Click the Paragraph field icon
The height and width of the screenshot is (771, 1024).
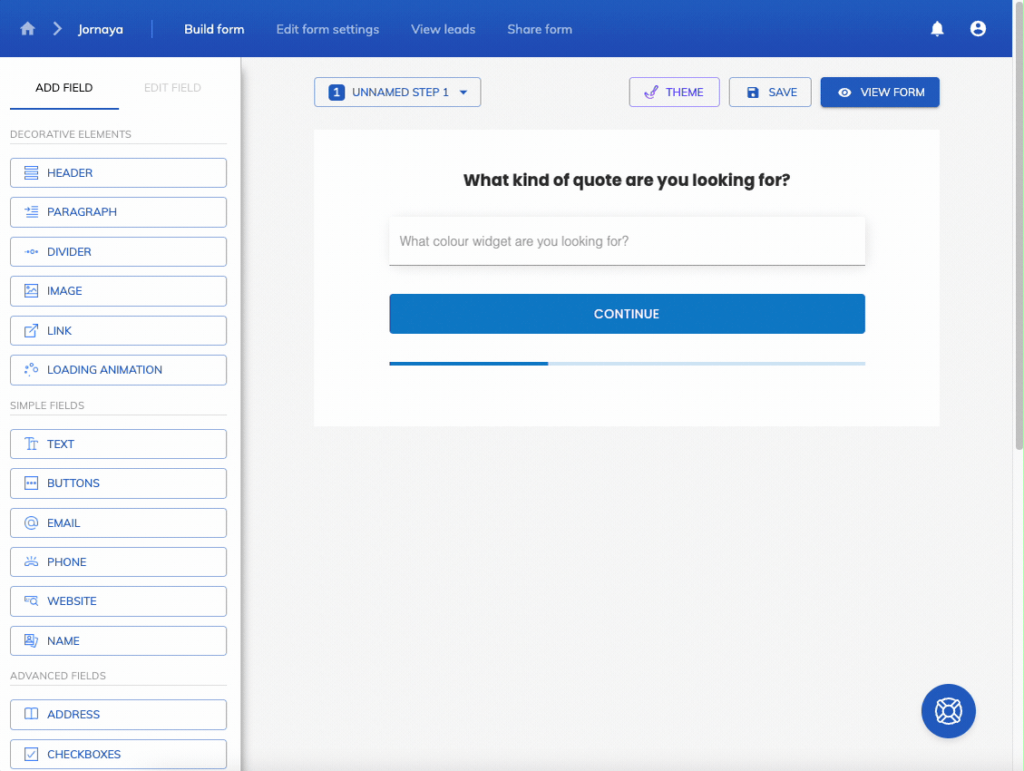(x=31, y=212)
